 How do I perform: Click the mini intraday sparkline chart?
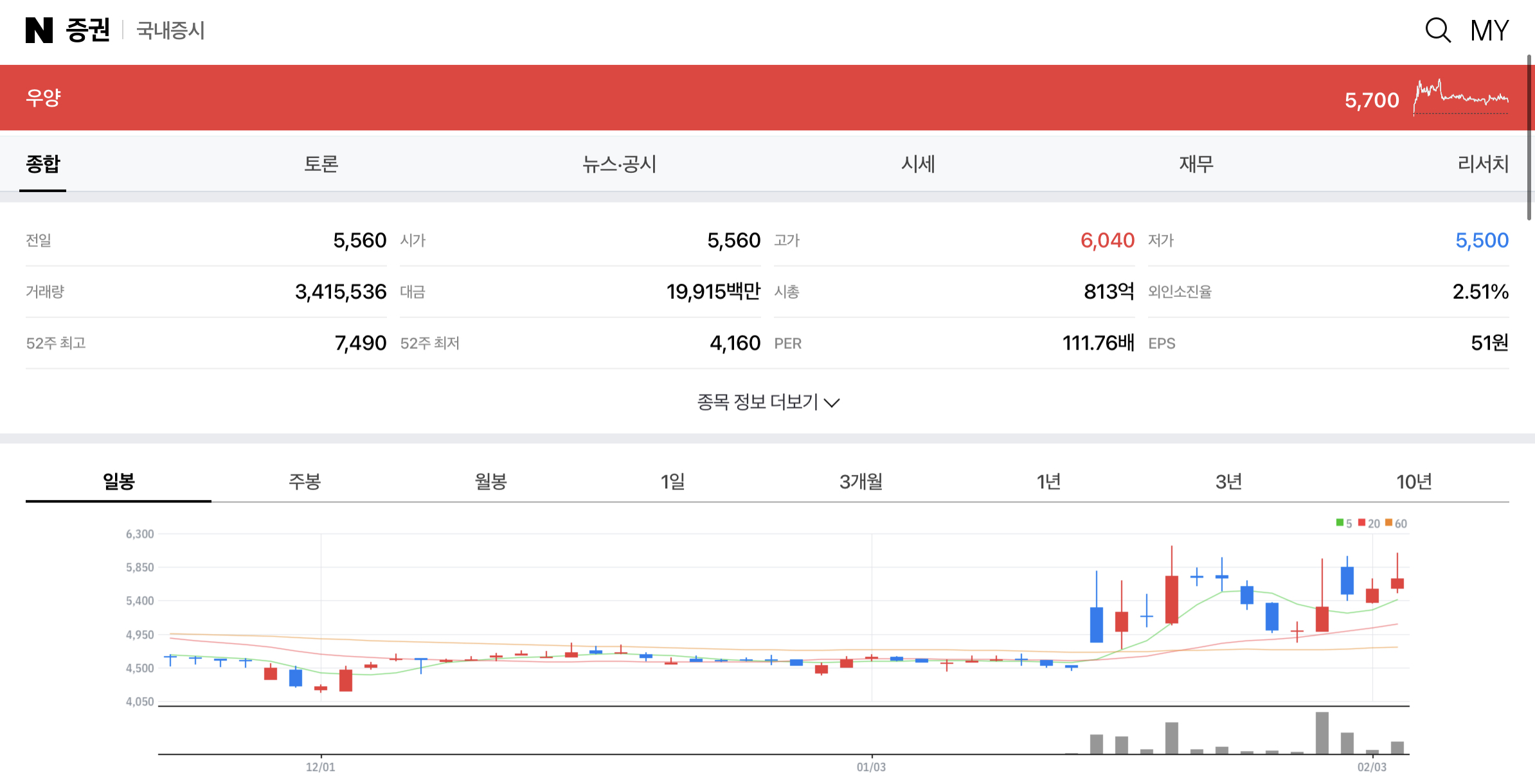point(1460,97)
